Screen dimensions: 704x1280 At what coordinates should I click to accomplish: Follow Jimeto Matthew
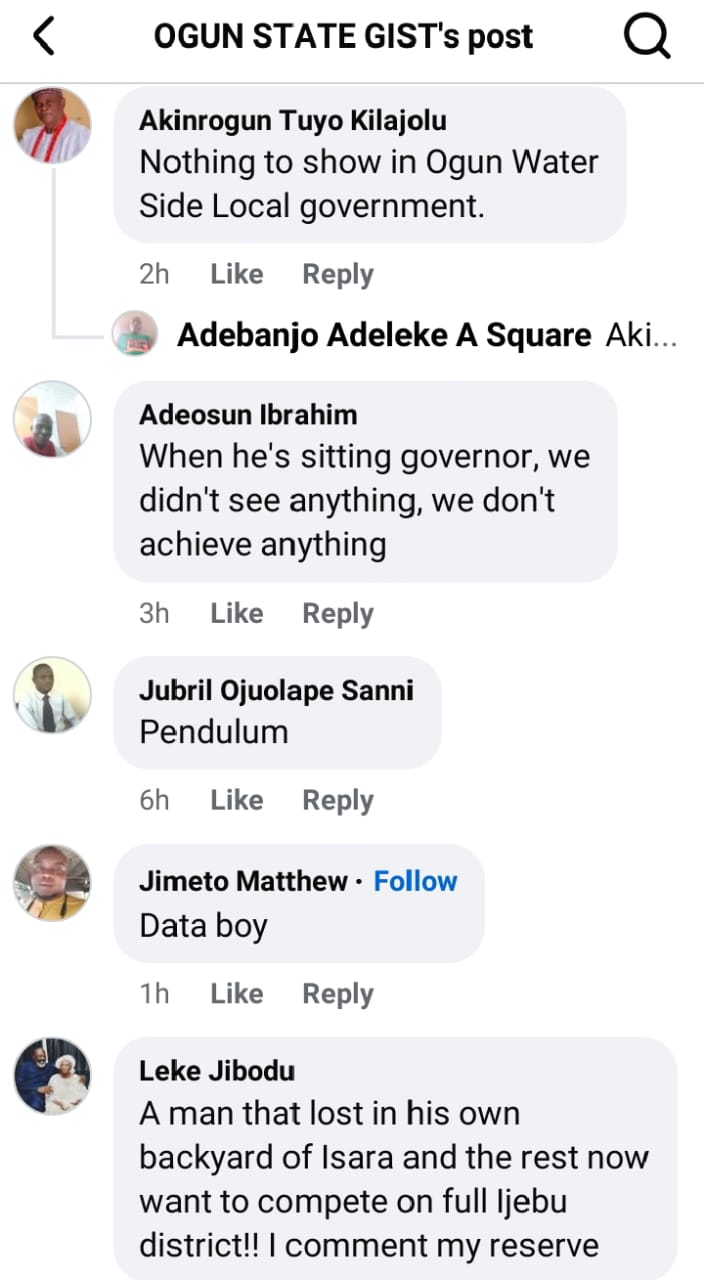tap(415, 881)
